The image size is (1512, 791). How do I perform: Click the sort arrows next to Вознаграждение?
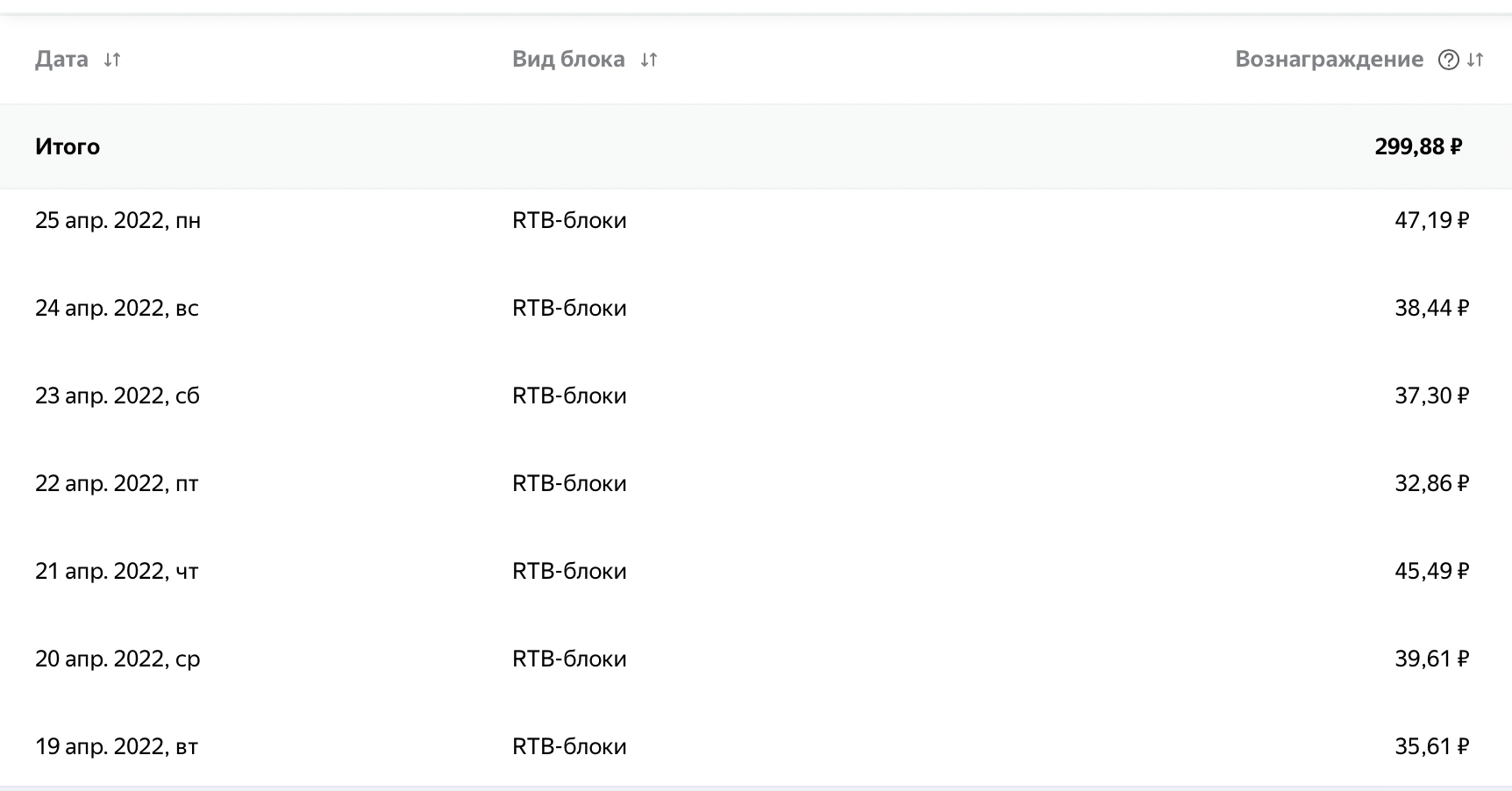pyautogui.click(x=1475, y=60)
